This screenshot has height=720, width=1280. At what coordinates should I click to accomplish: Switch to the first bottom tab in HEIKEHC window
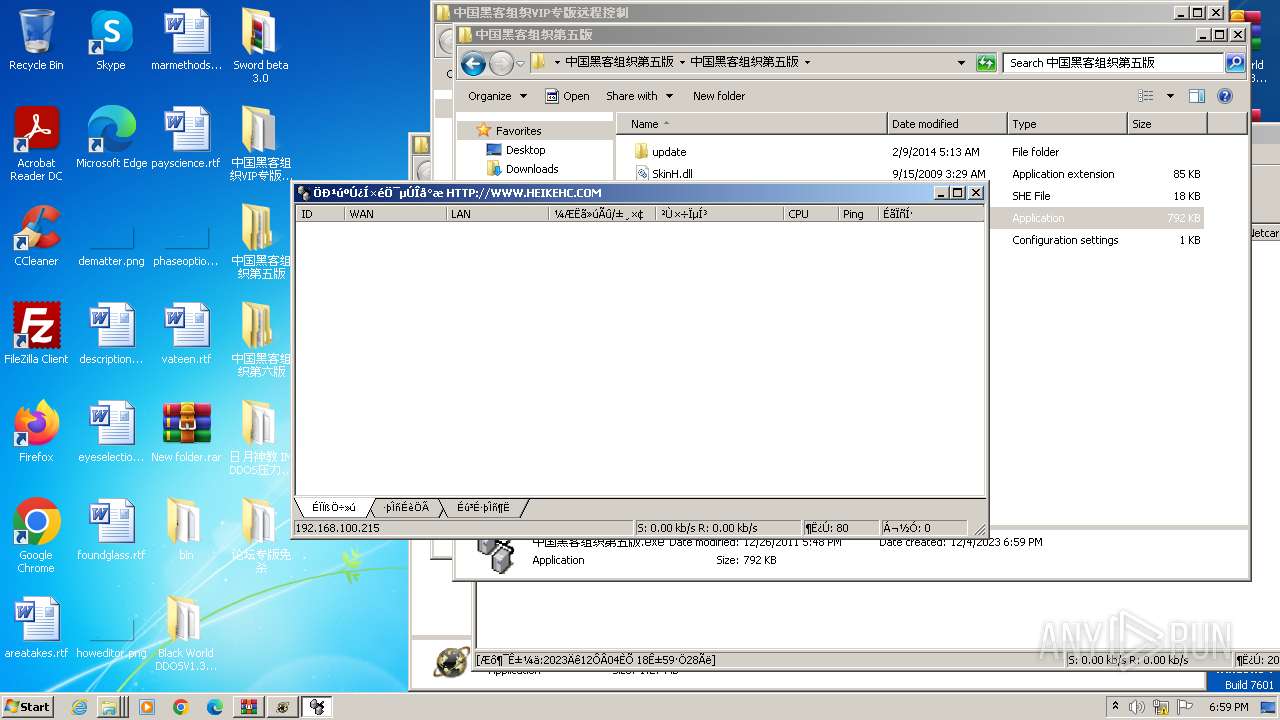click(x=334, y=508)
